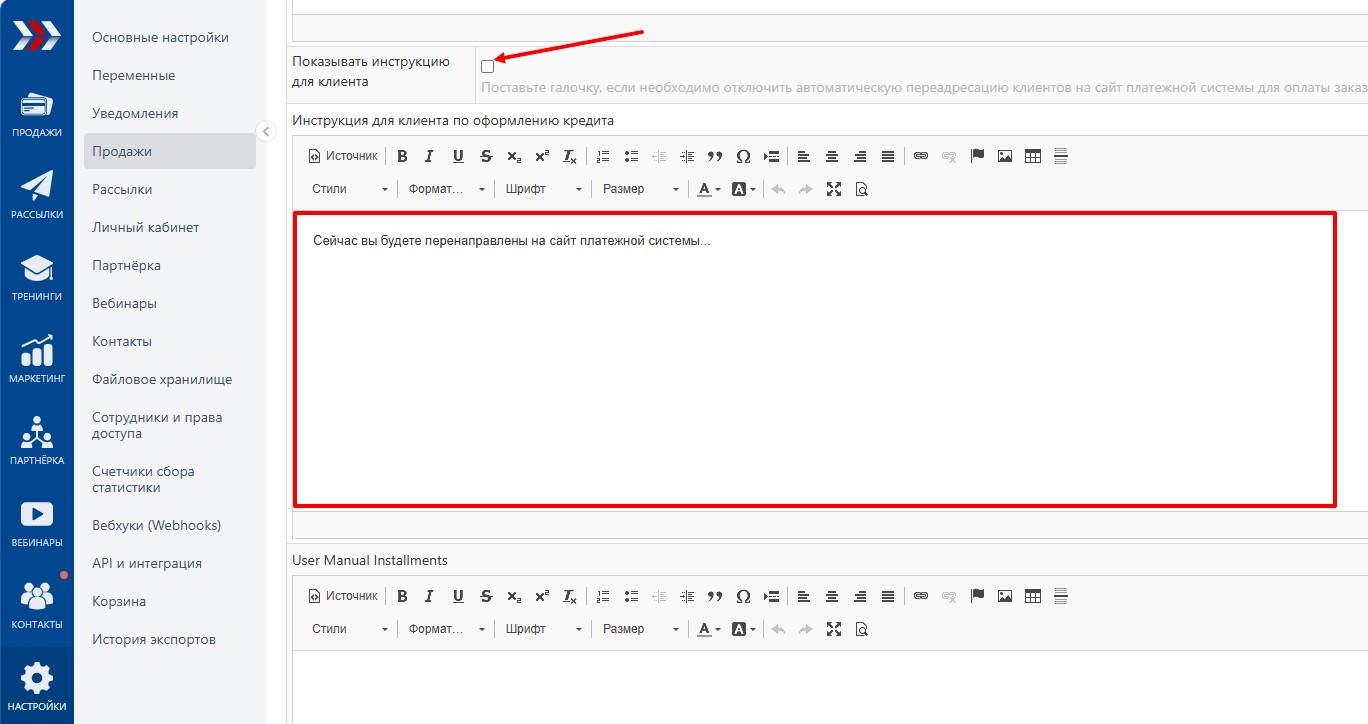Go to API и интеграция
The width and height of the screenshot is (1368, 724).
(x=147, y=563)
